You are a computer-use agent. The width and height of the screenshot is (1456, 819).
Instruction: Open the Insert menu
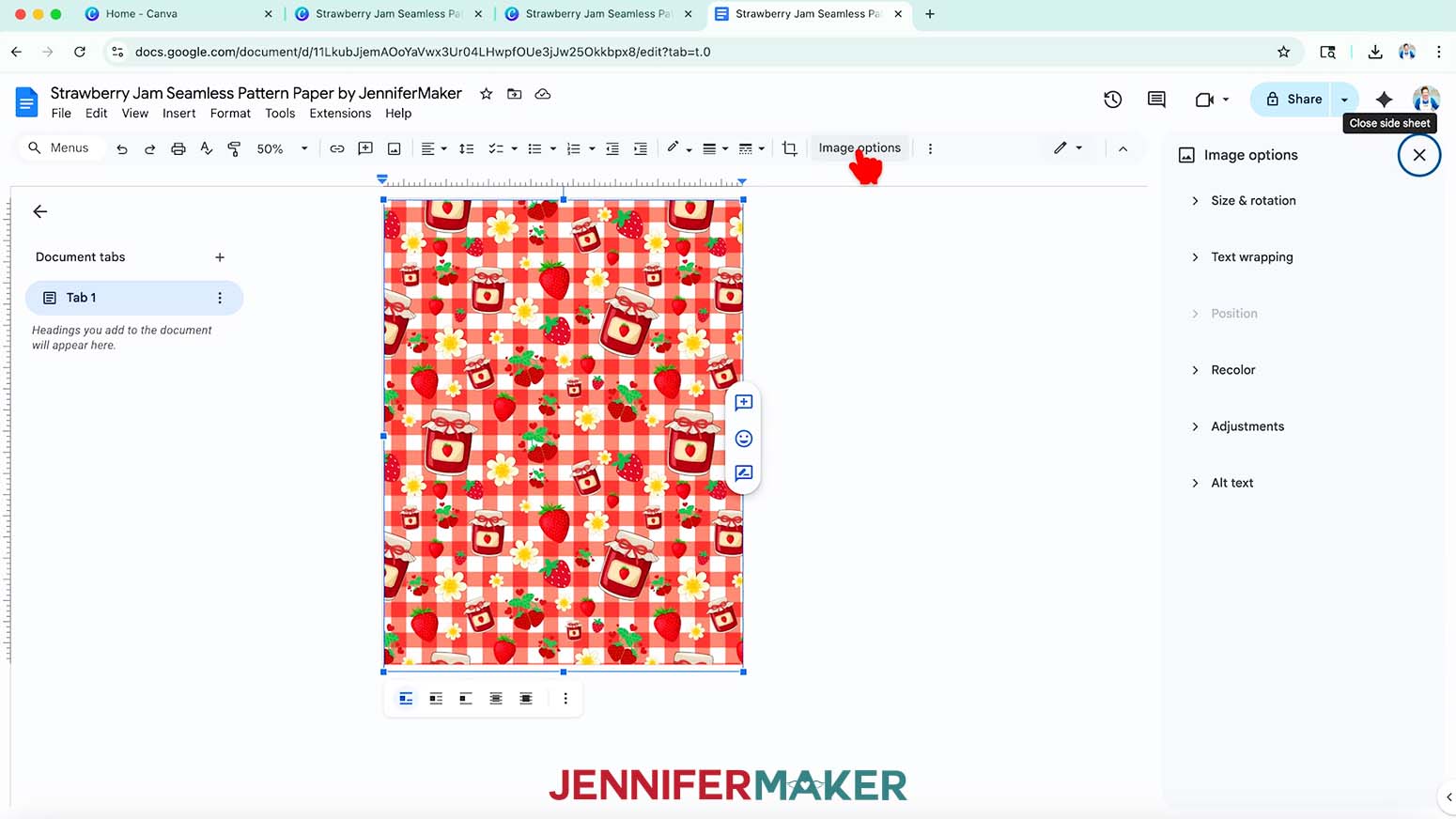tap(178, 113)
